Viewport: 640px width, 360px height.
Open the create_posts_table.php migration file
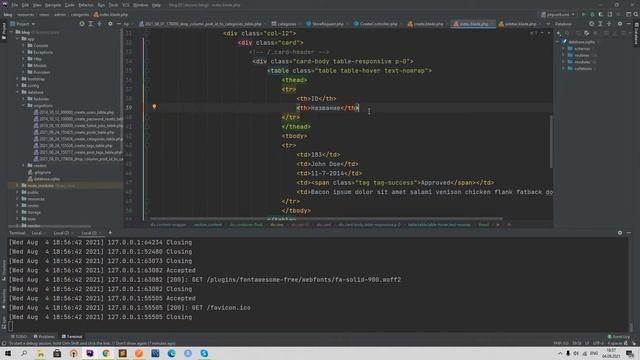click(x=74, y=132)
